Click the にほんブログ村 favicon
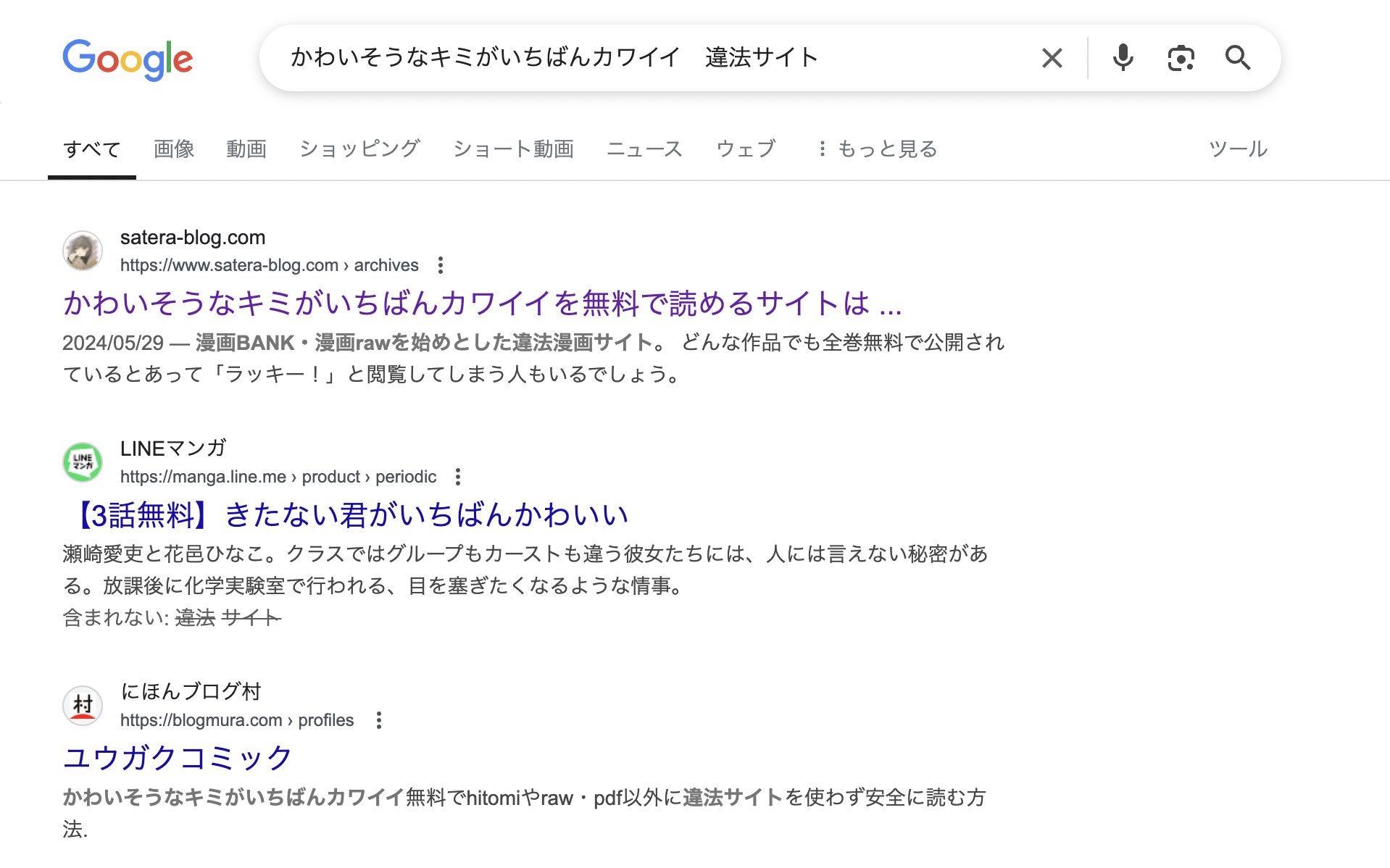This screenshot has height=868, width=1390. click(83, 706)
